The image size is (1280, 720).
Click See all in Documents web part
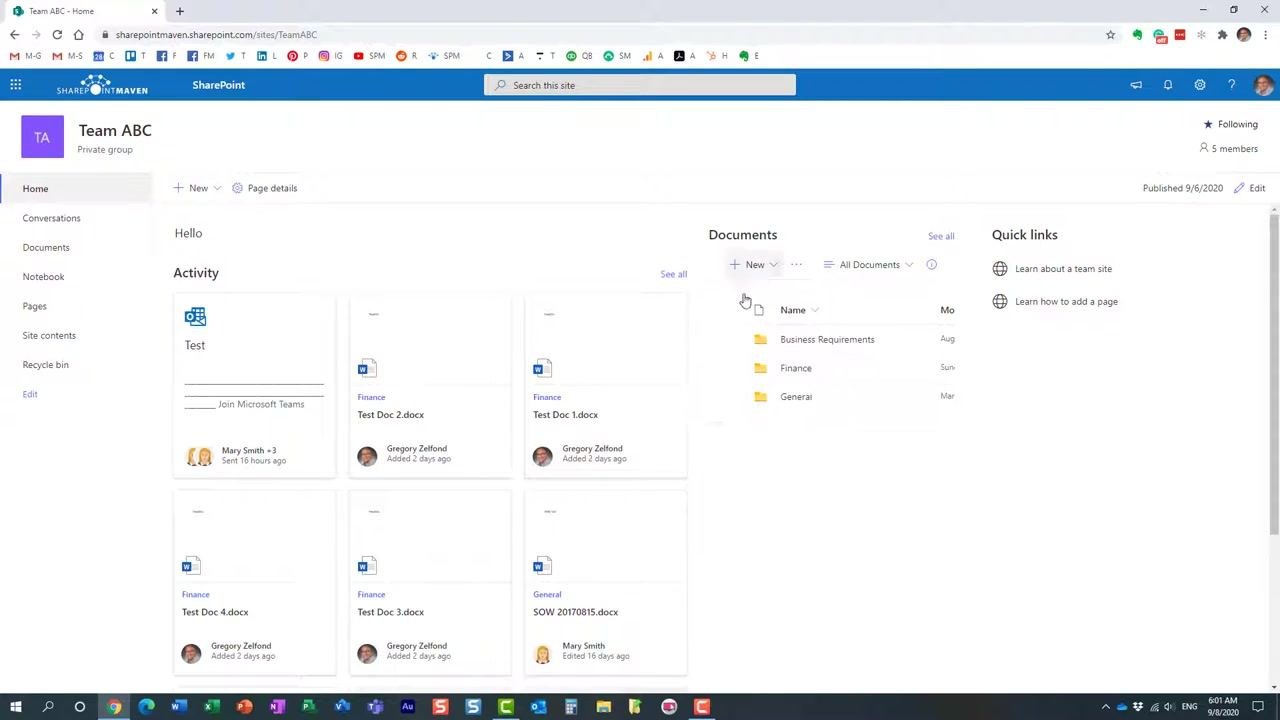point(941,236)
